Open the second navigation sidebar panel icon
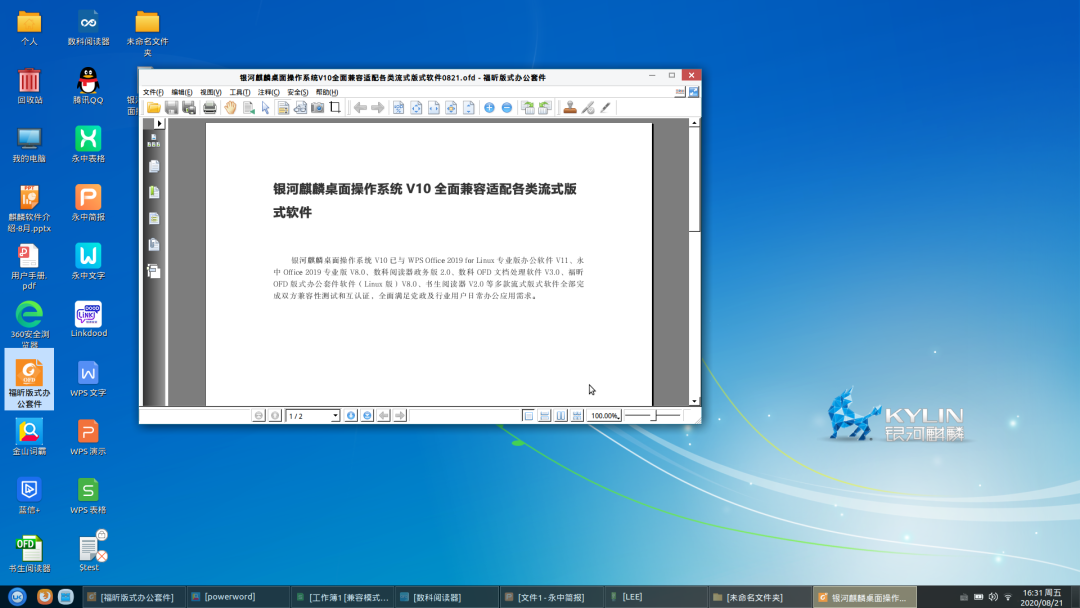1080x608 pixels. [154, 167]
